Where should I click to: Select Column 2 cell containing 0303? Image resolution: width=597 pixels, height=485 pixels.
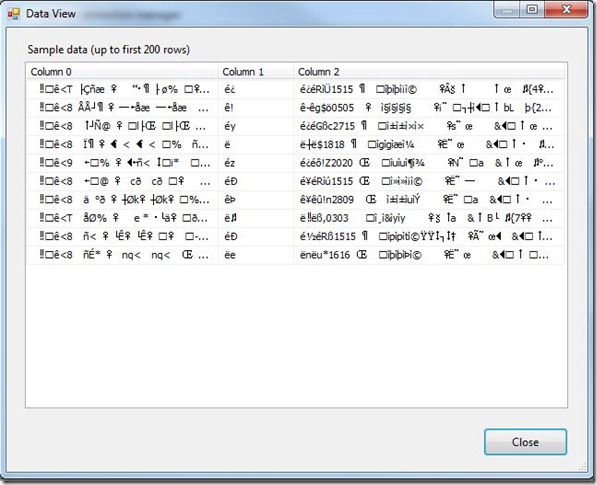pyautogui.click(x=429, y=218)
